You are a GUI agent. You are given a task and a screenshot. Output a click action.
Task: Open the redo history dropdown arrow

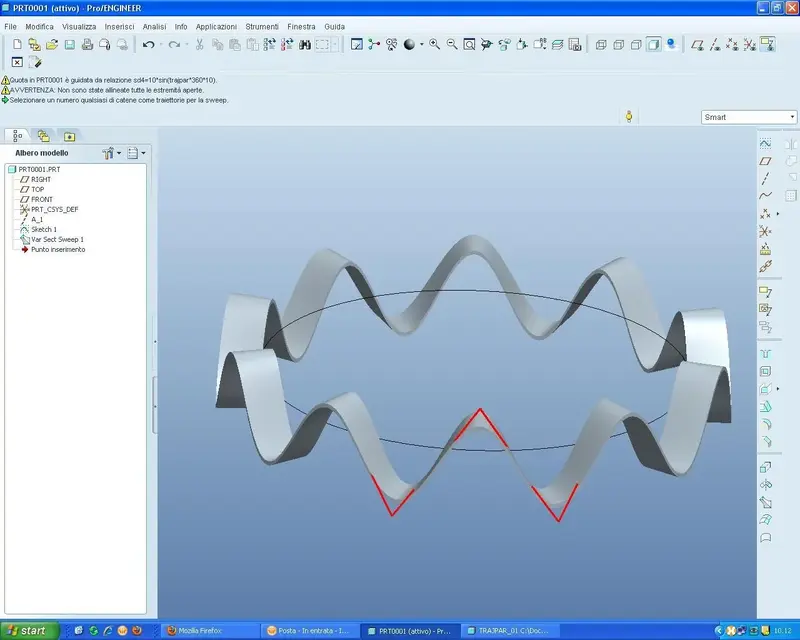[x=187, y=44]
